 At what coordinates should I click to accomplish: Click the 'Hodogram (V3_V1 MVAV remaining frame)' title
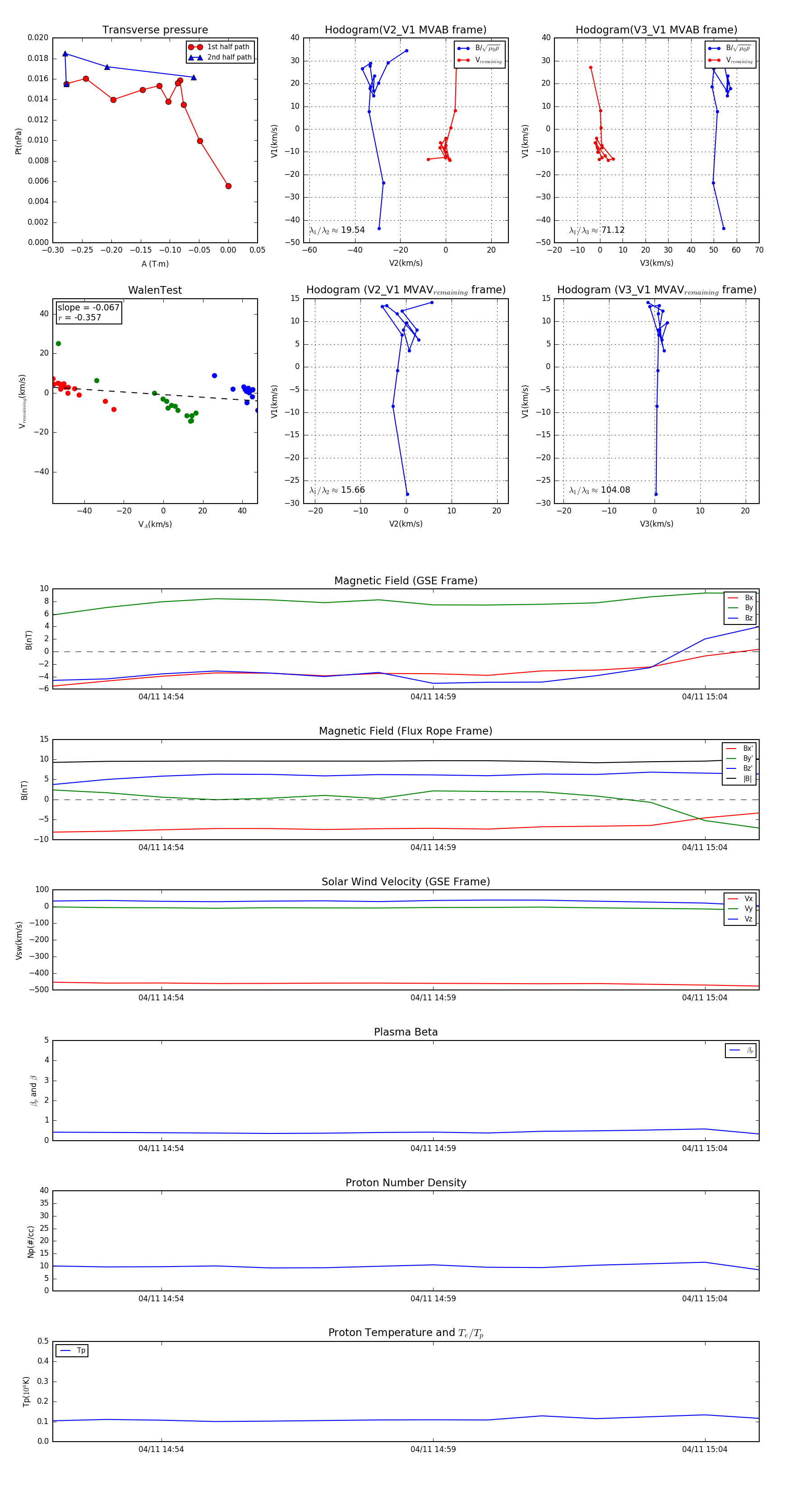656,290
